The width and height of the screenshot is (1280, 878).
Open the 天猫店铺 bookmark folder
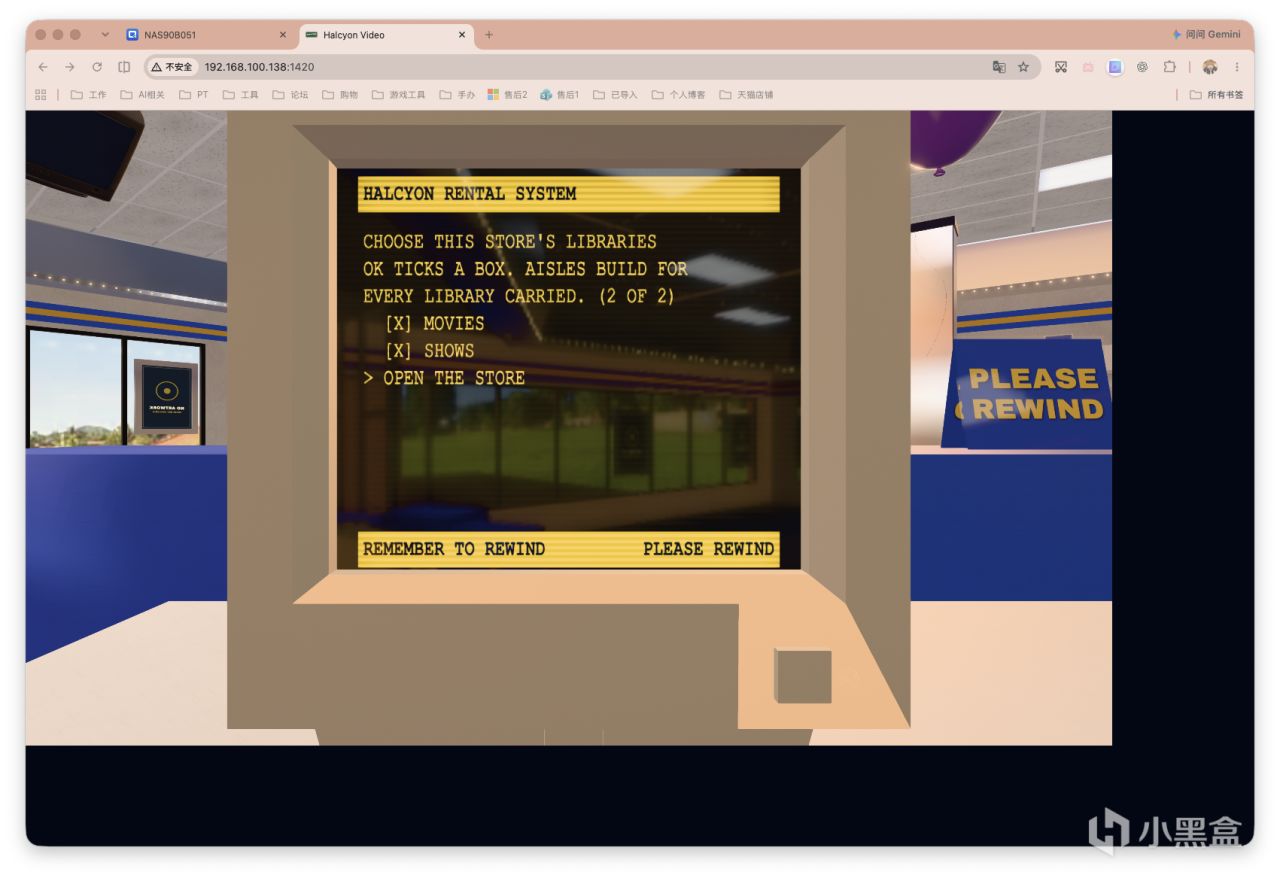pyautogui.click(x=746, y=95)
